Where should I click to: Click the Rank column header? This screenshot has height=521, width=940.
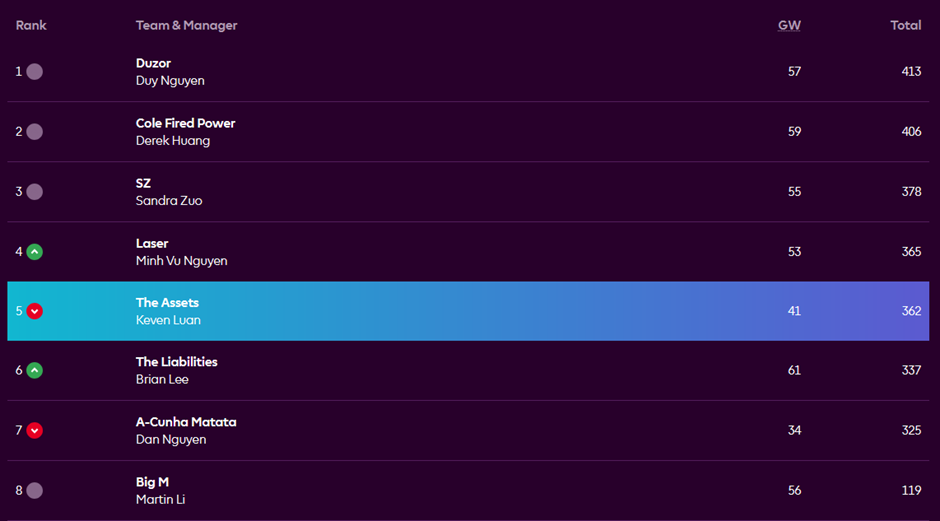(31, 25)
